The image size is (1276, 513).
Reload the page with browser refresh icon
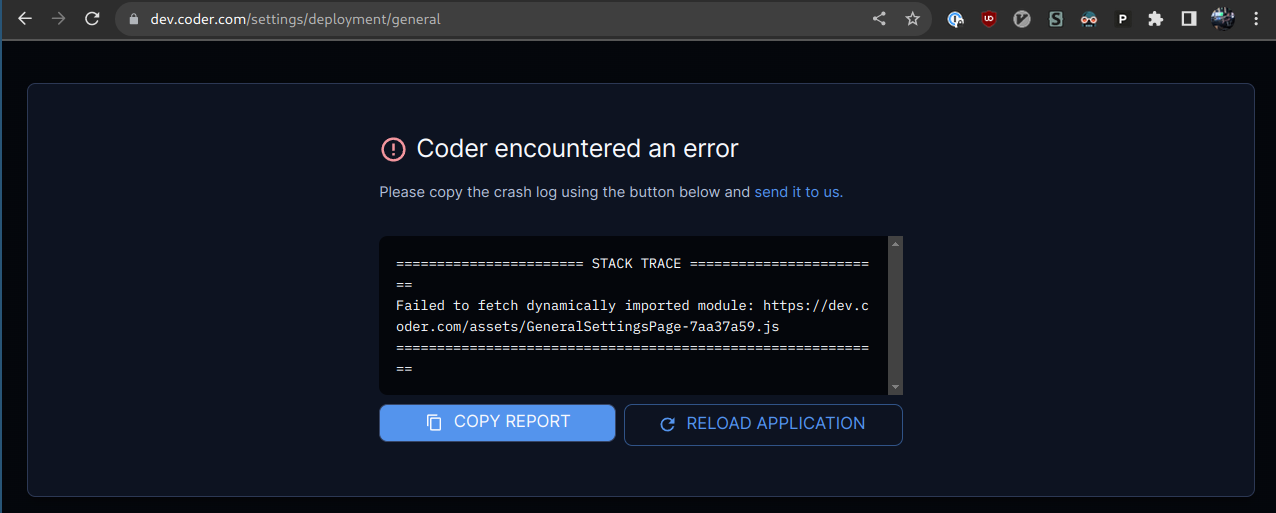click(x=92, y=18)
